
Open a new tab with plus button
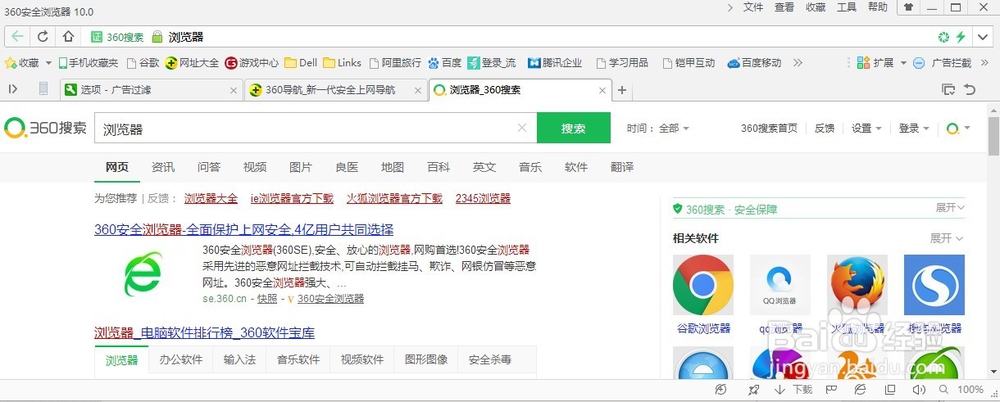coord(622,90)
